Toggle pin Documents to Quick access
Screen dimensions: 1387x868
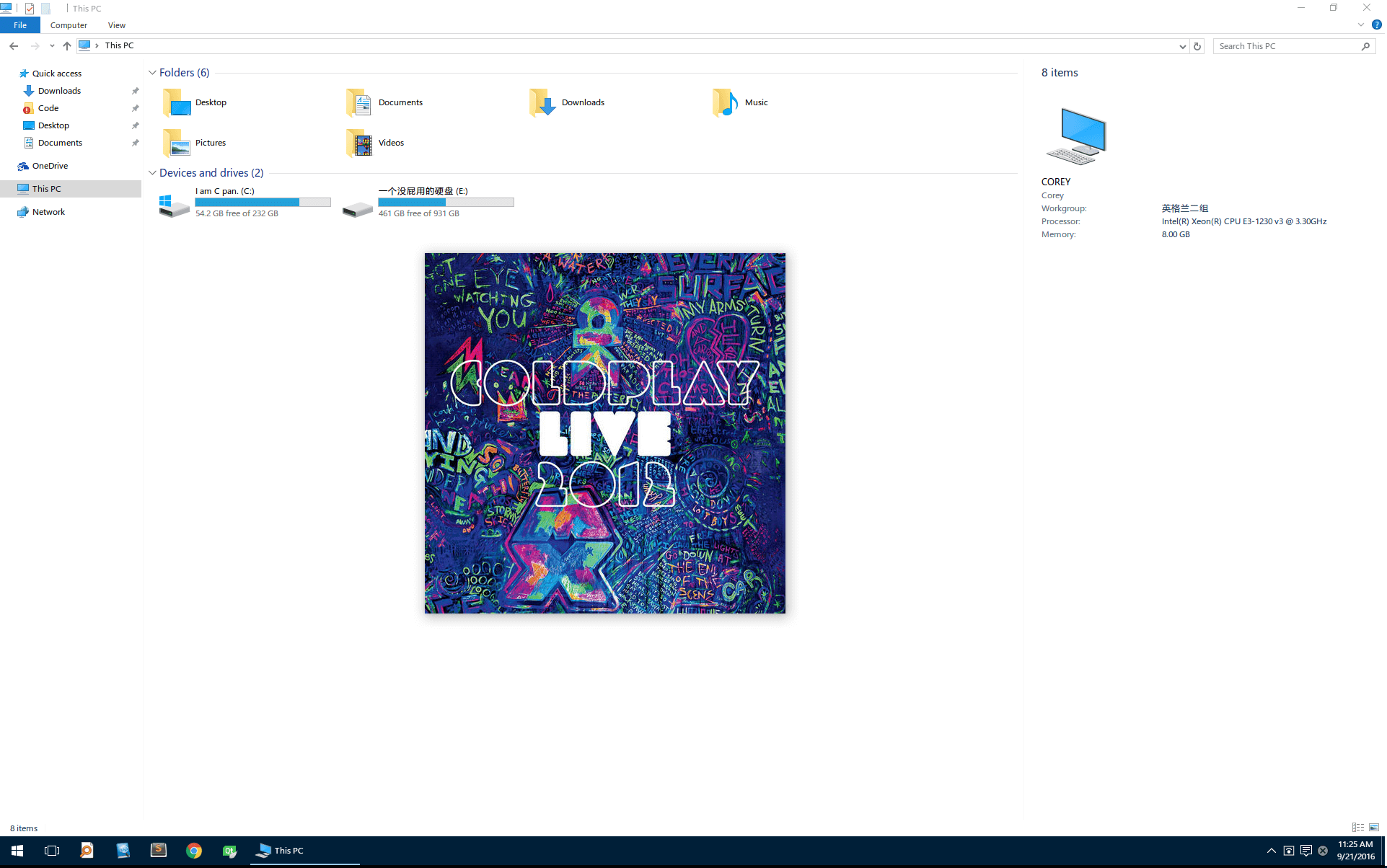click(135, 143)
